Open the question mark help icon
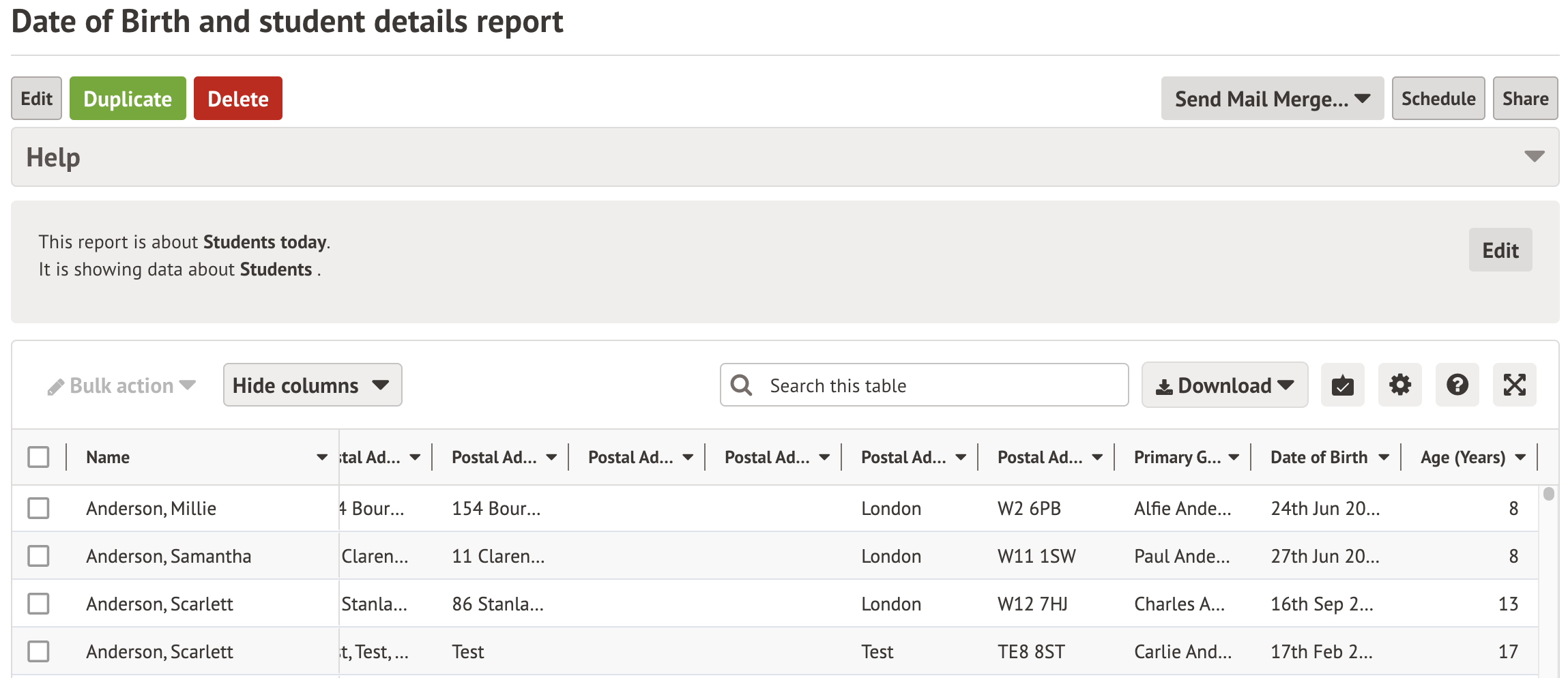The height and width of the screenshot is (678, 1568). point(1457,385)
